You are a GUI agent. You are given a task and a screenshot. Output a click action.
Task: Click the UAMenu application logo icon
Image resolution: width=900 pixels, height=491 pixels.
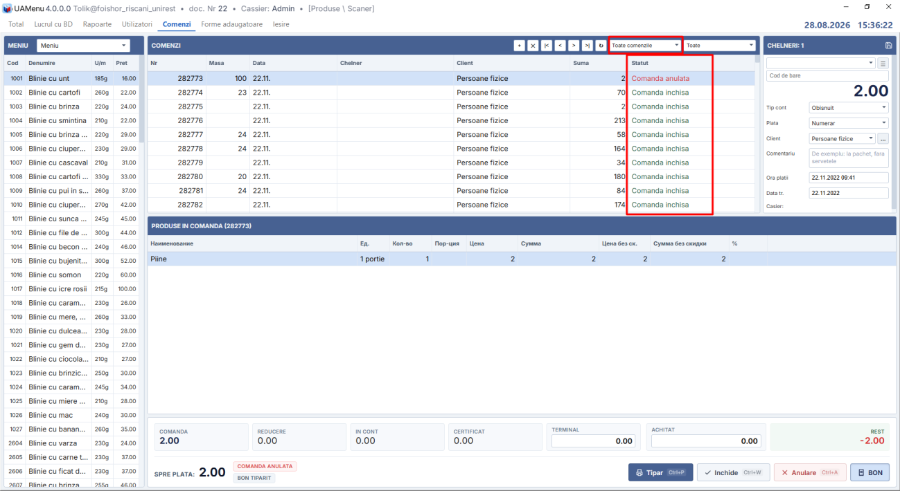click(x=7, y=9)
